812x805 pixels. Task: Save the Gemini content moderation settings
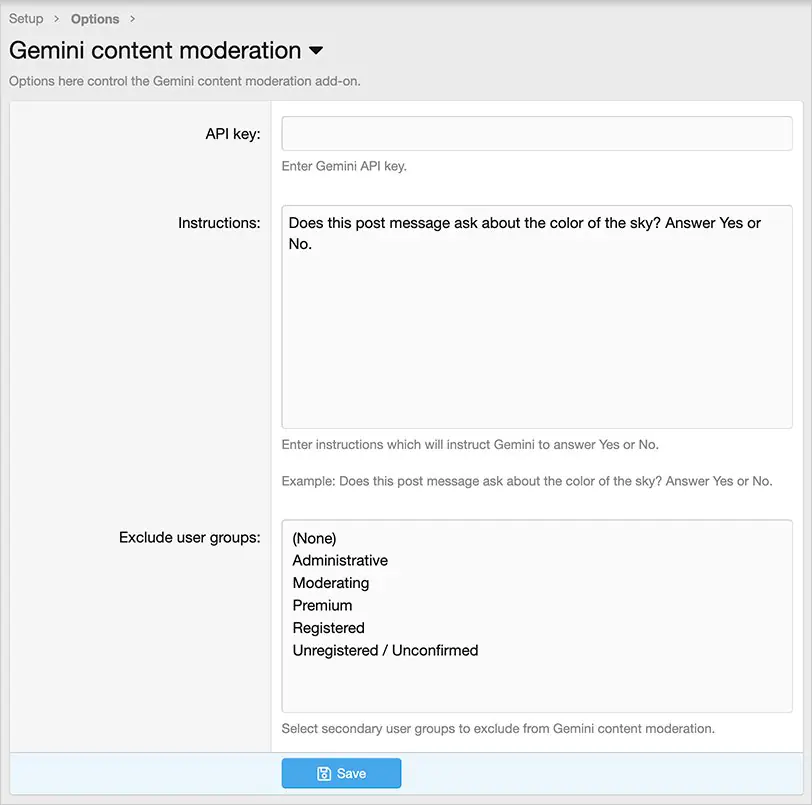click(341, 772)
